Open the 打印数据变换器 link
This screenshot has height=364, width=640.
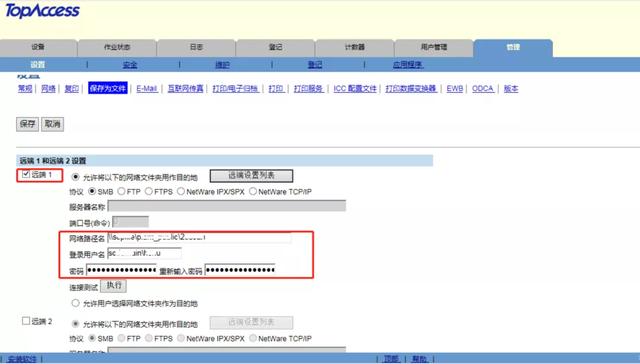[411, 89]
